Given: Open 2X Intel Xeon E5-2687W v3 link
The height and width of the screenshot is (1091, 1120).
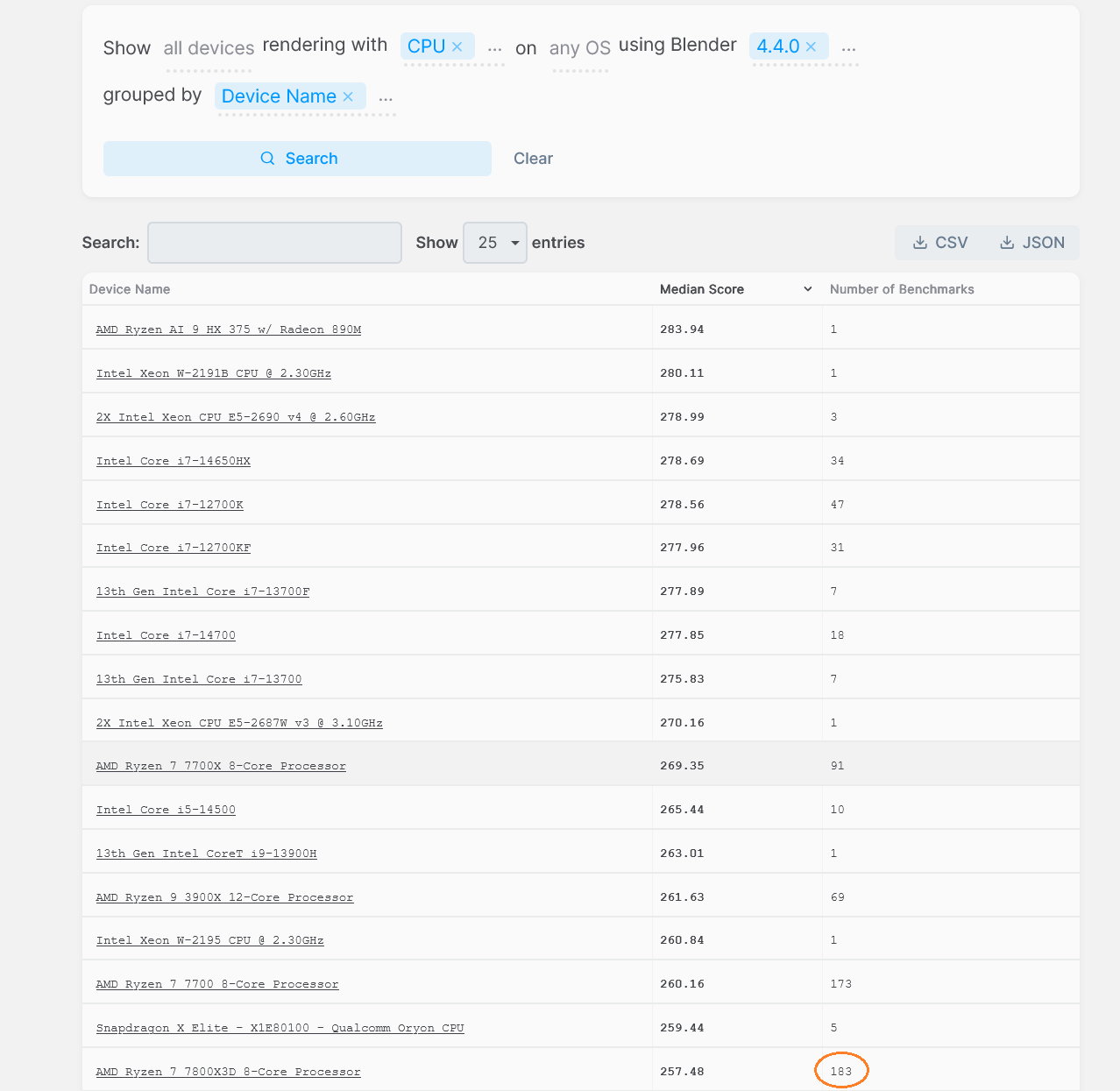Looking at the screenshot, I should 239,723.
